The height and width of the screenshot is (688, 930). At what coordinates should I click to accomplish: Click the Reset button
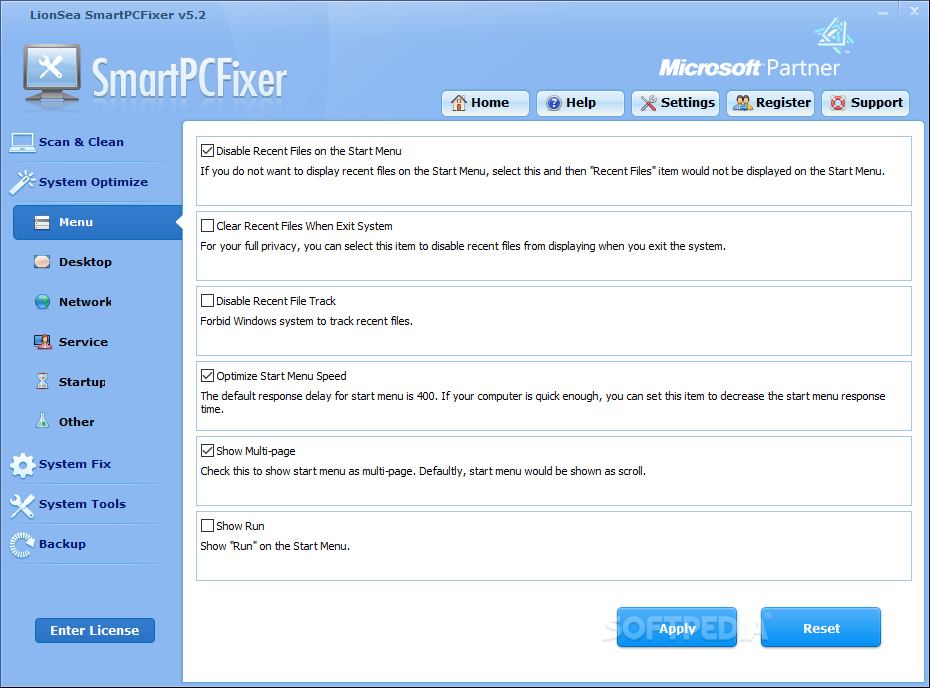pos(821,628)
